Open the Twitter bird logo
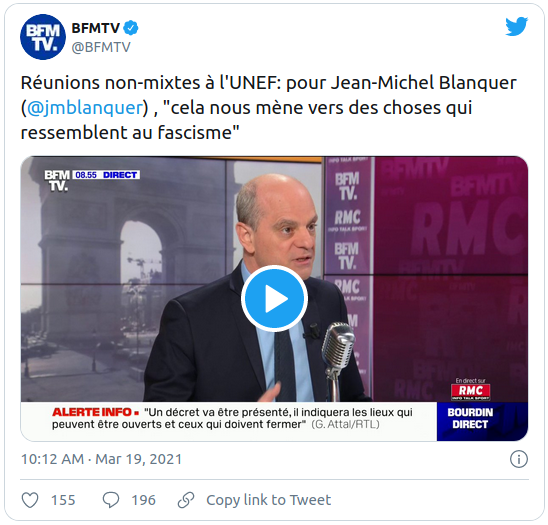The height and width of the screenshot is (525, 548). click(x=516, y=26)
